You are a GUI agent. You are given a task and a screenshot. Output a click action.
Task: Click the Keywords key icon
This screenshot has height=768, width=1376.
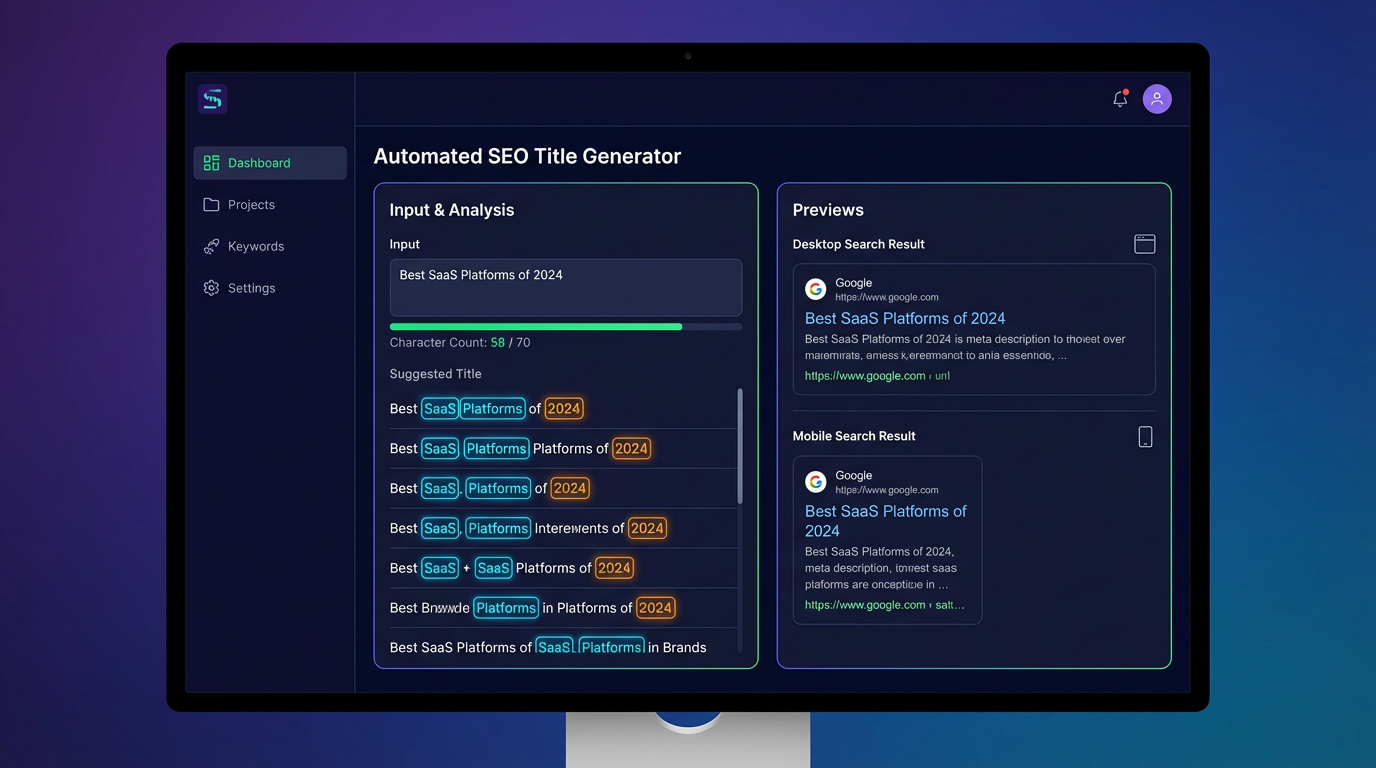211,246
